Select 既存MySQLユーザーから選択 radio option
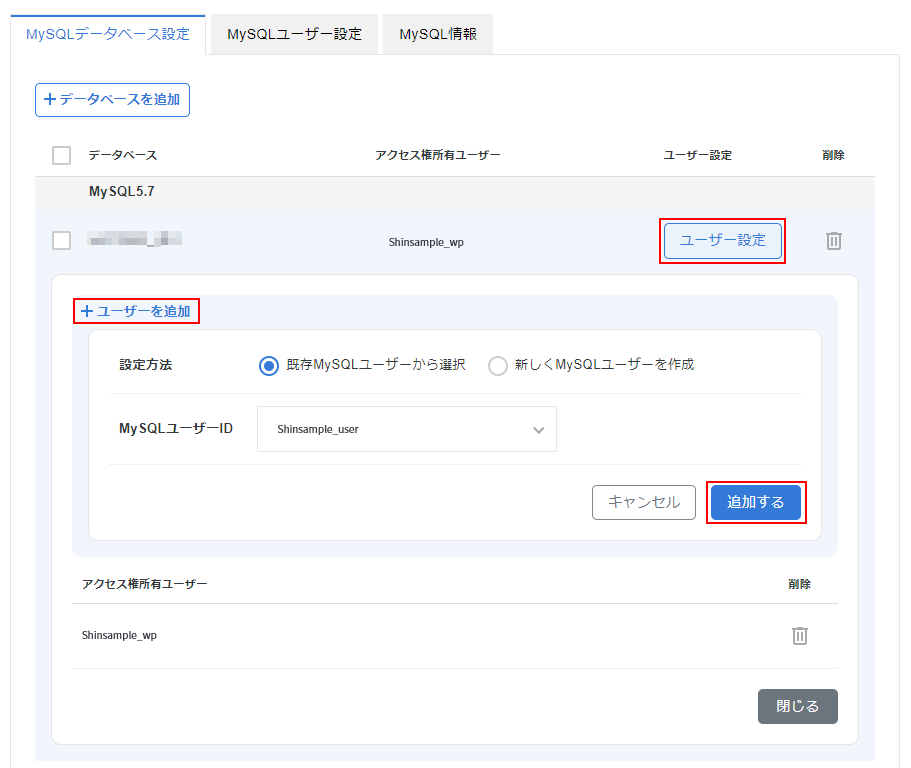 pyautogui.click(x=268, y=365)
